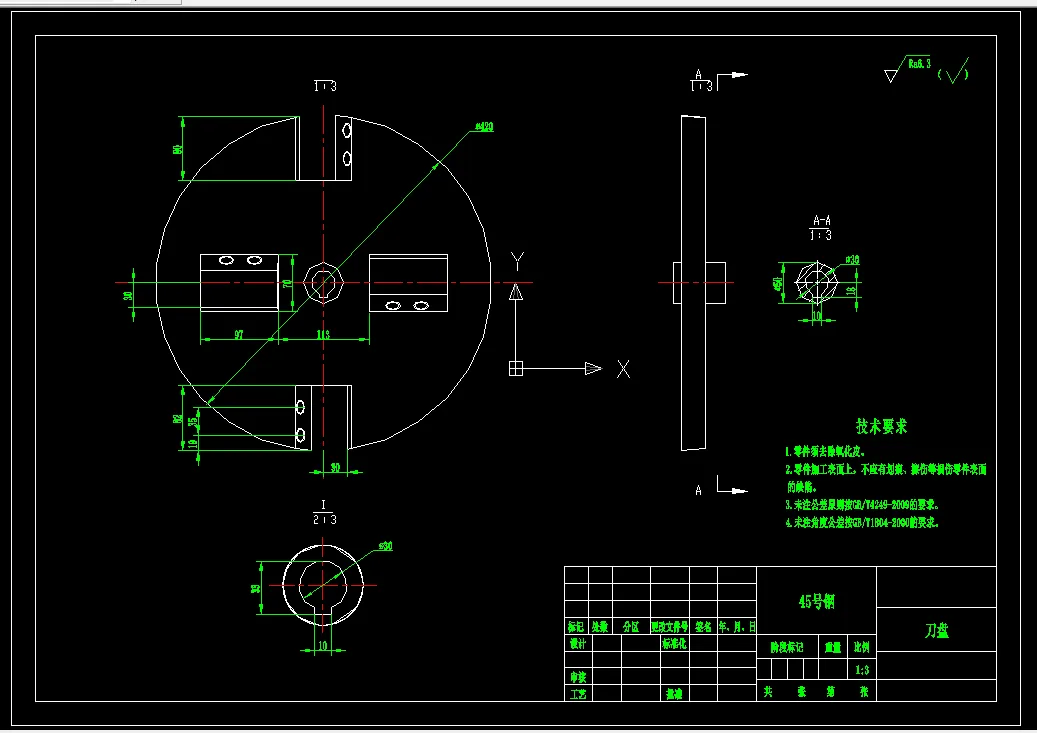Viewport: 1037px width, 733px height.
Task: Select the central hub polygon in main view
Action: coord(323,282)
